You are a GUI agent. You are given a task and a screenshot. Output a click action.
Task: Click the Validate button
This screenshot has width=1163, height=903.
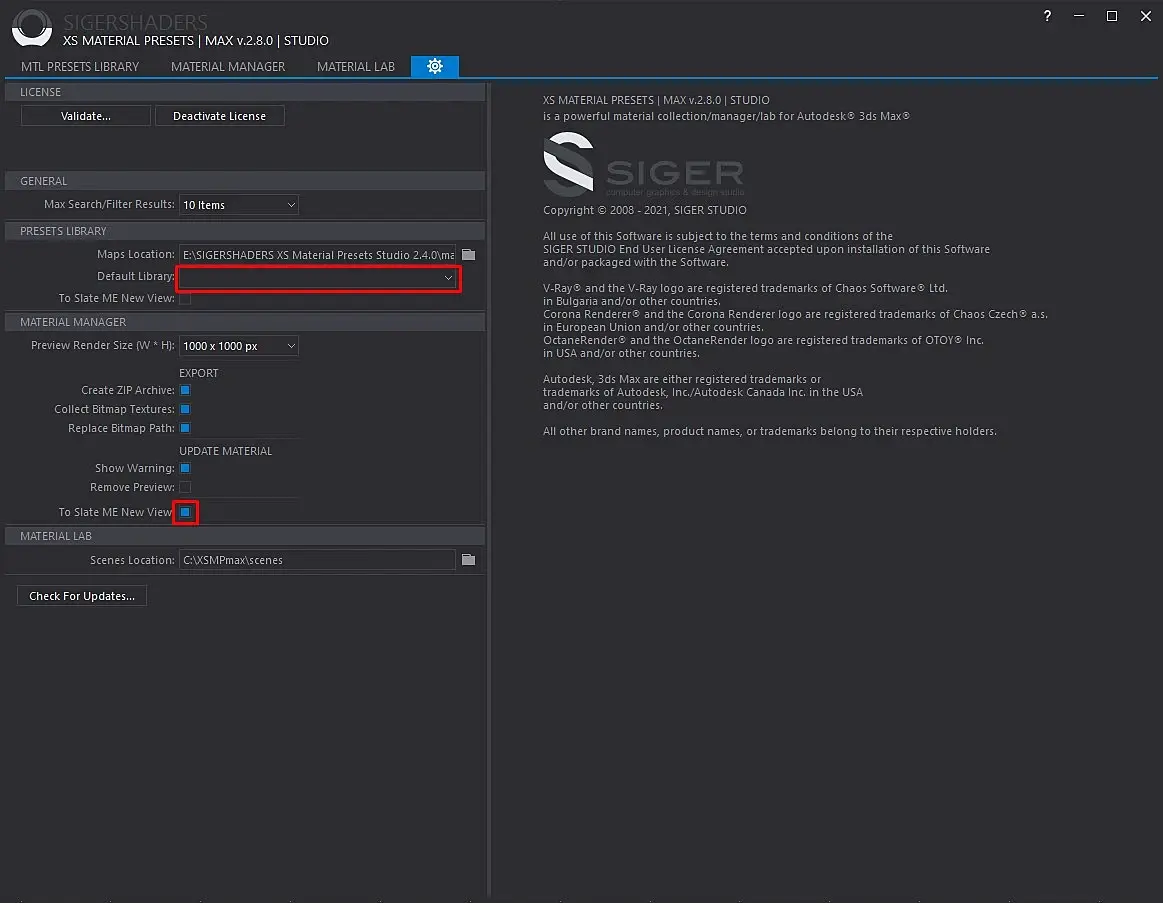point(85,116)
